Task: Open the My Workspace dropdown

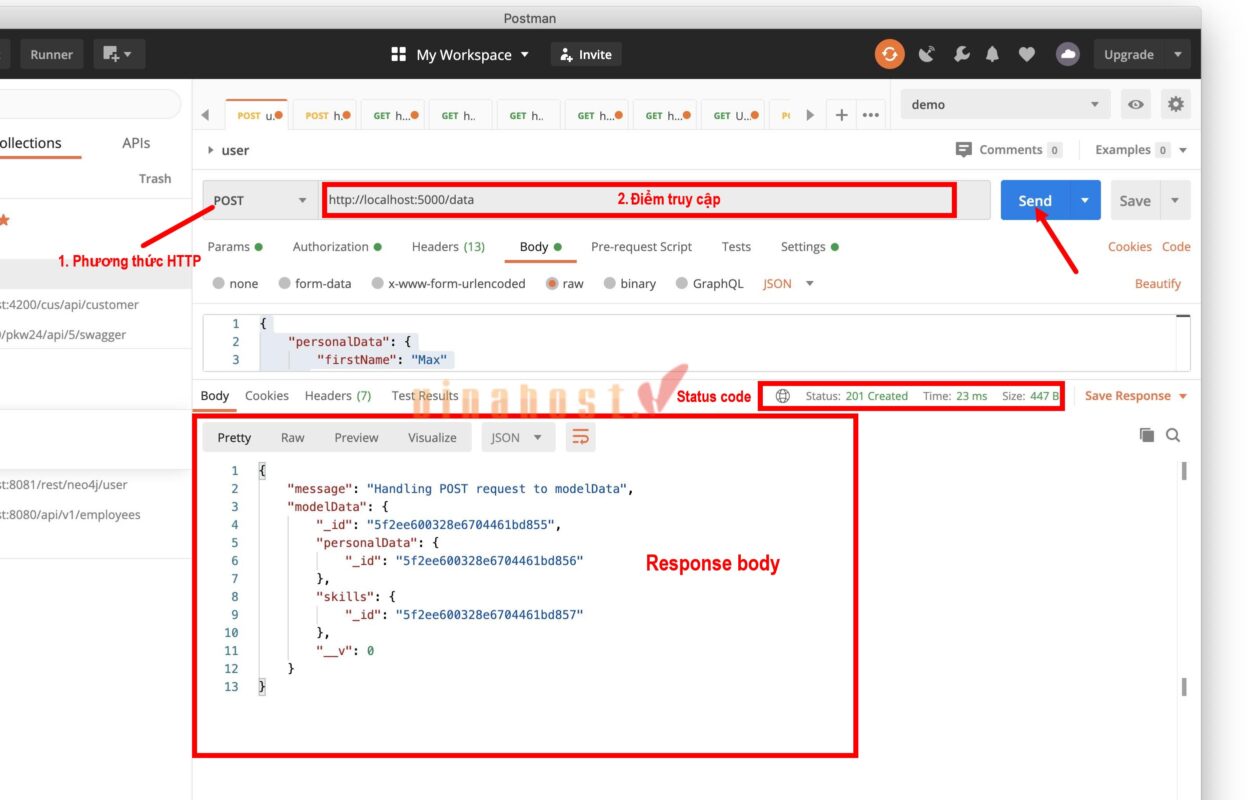Action: click(x=473, y=54)
